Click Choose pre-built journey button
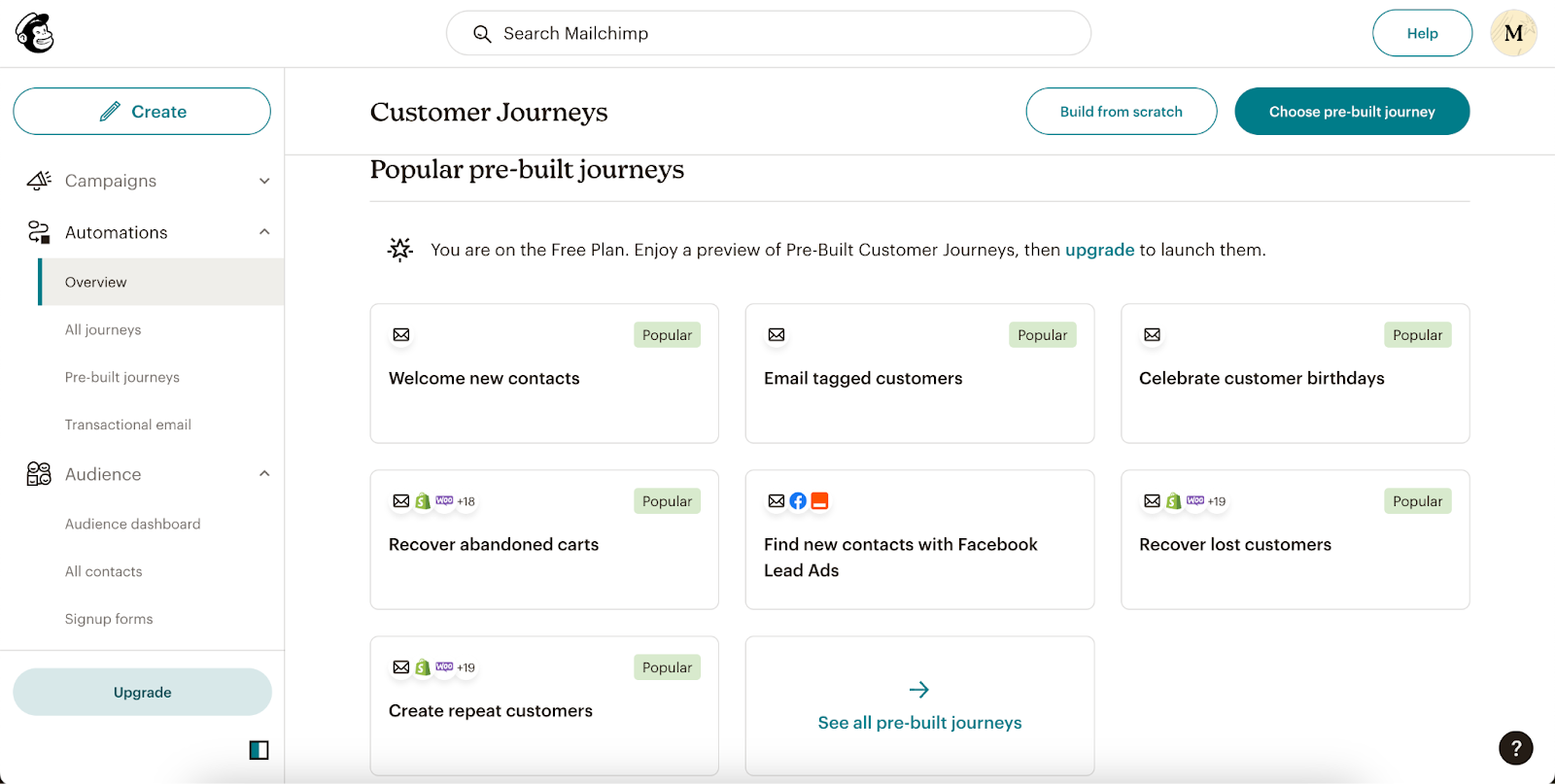Viewport: 1555px width, 784px height. [1352, 112]
